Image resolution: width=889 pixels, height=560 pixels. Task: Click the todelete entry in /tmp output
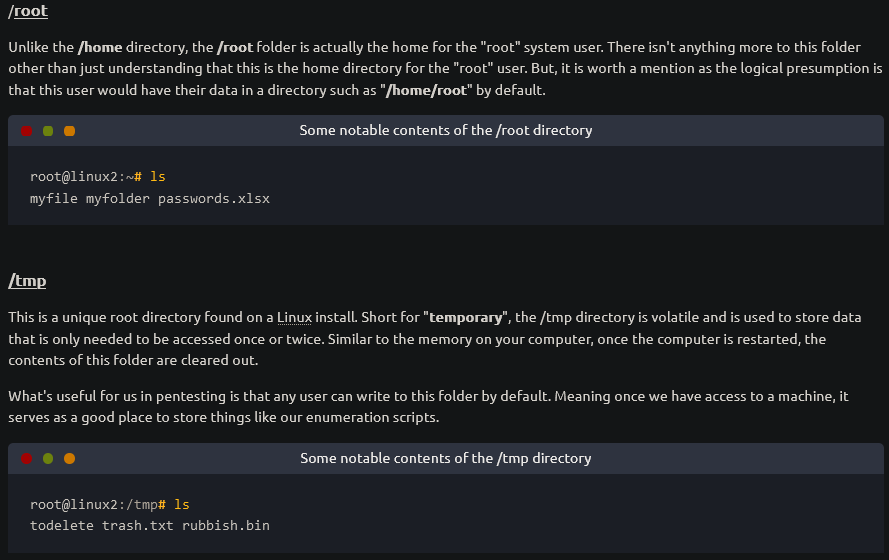62,526
